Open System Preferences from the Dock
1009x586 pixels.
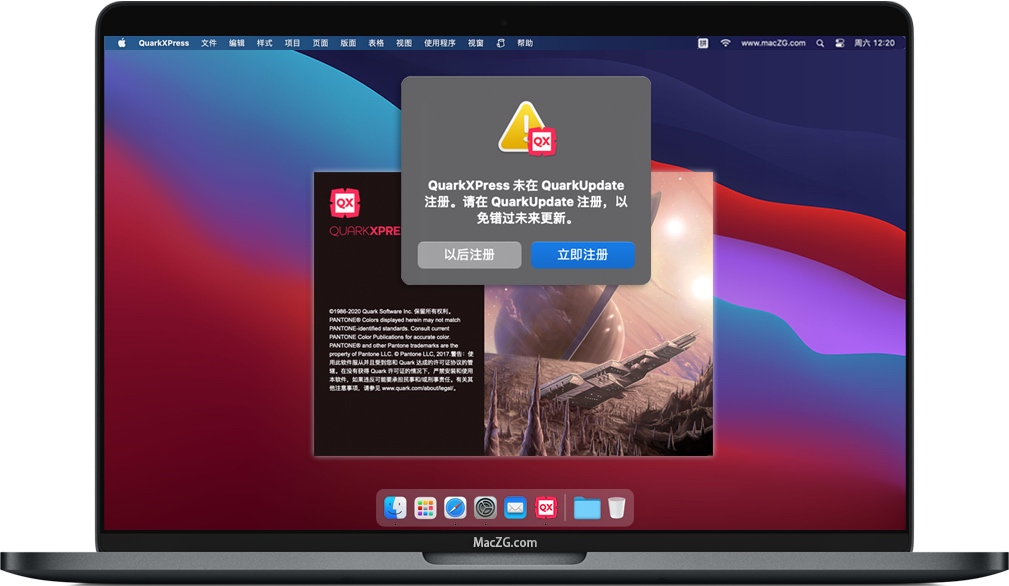(x=484, y=507)
